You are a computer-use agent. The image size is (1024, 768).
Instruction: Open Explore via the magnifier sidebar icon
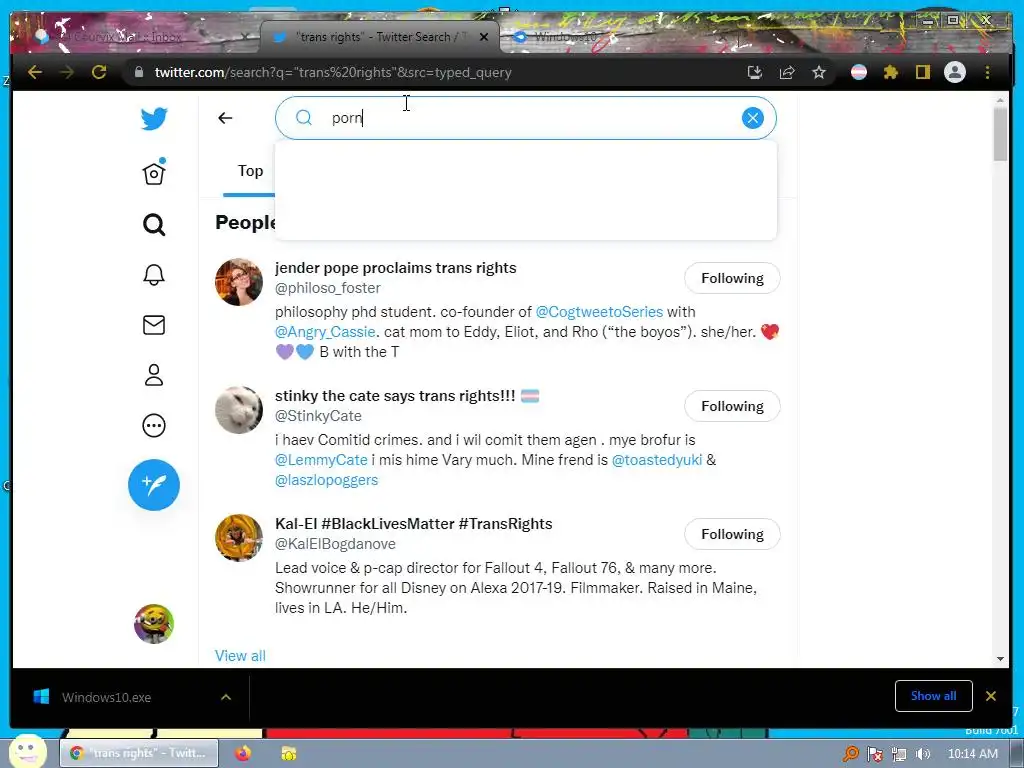point(154,225)
